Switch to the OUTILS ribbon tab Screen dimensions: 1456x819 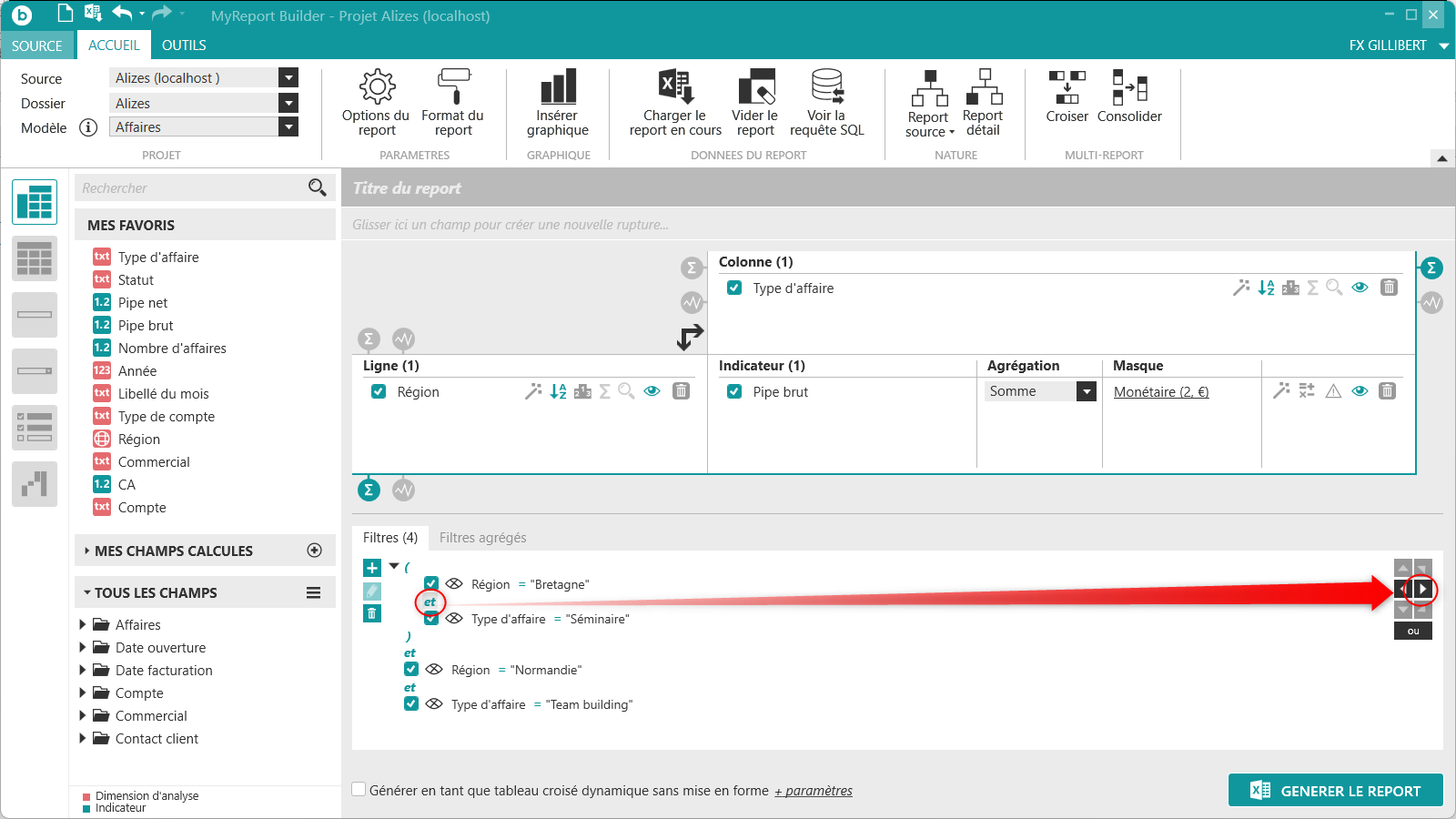pos(184,45)
